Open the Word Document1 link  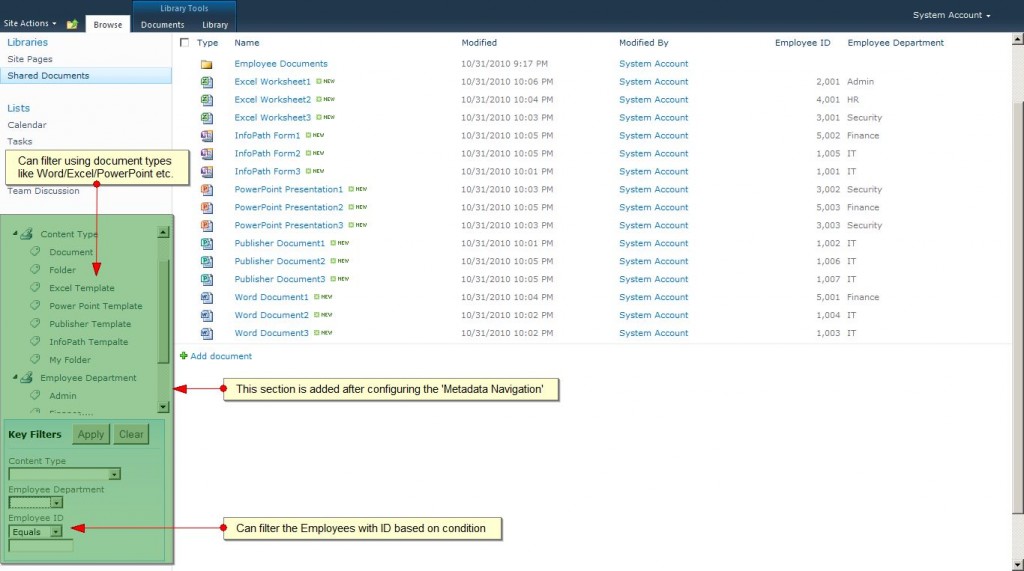271,297
